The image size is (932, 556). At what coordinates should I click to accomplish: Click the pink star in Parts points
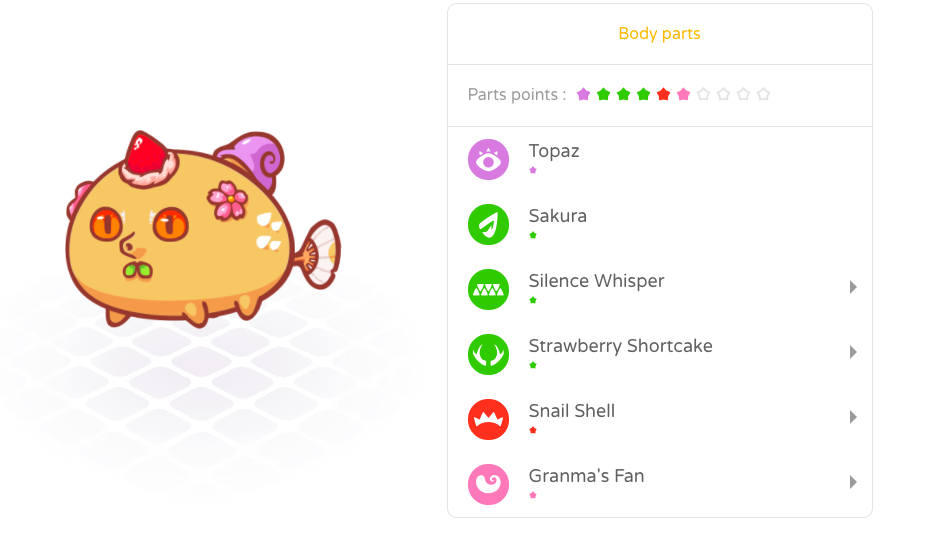coord(684,94)
